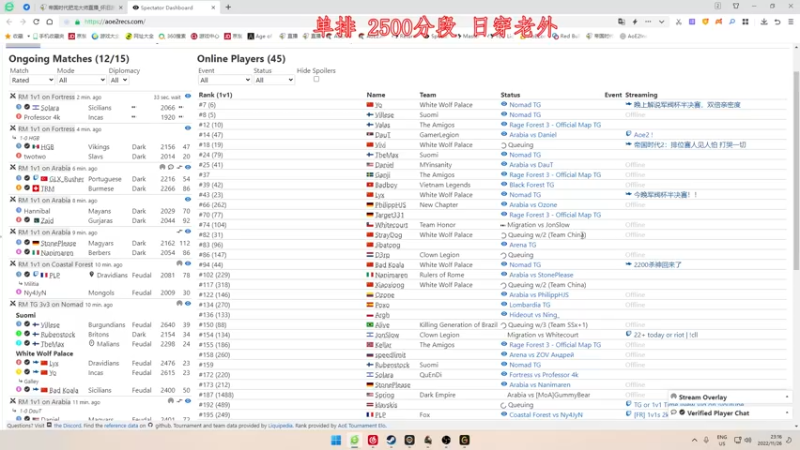Click spectate eye for Coastal Forest match
Screen dimensions: 800x450
tap(188, 264)
